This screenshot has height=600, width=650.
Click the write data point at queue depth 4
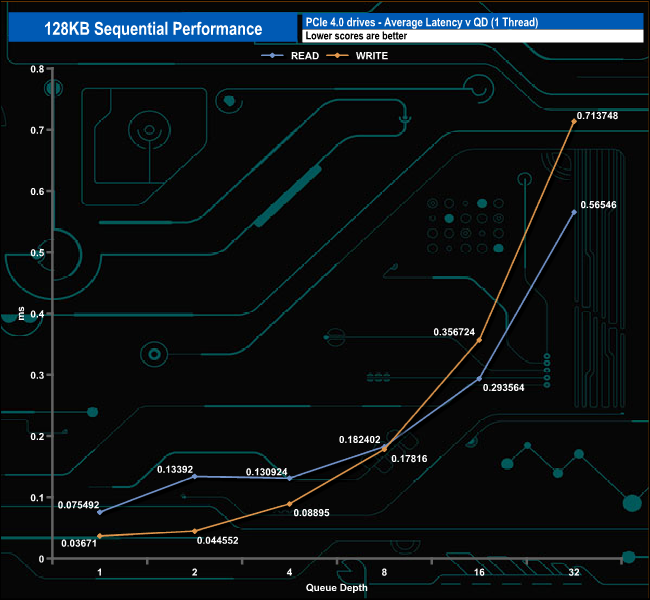click(290, 504)
